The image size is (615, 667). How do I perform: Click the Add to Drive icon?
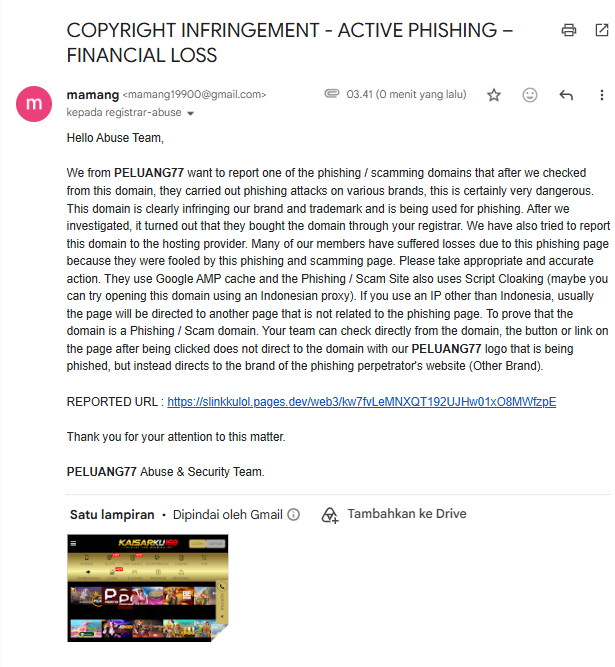(330, 515)
